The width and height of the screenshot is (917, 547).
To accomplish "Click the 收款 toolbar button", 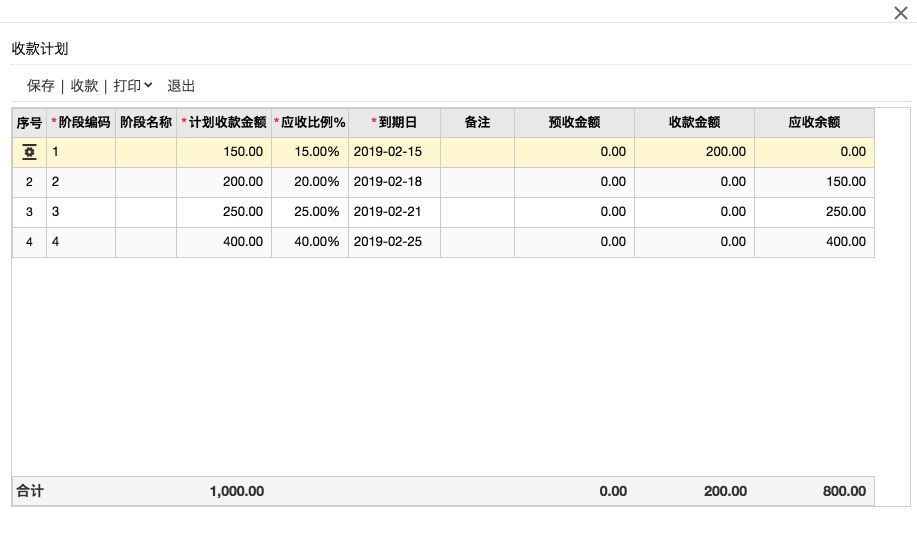I will (x=84, y=86).
